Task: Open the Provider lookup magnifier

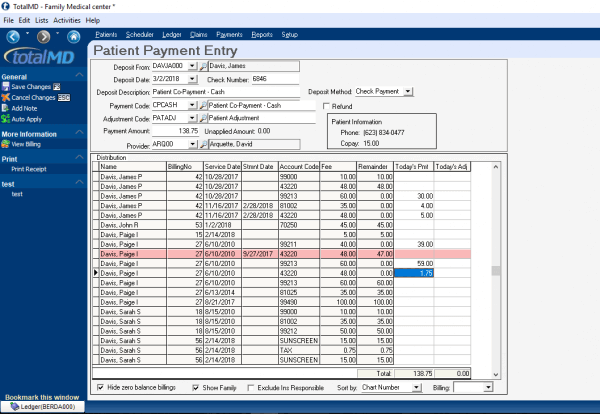Action: 204,144
